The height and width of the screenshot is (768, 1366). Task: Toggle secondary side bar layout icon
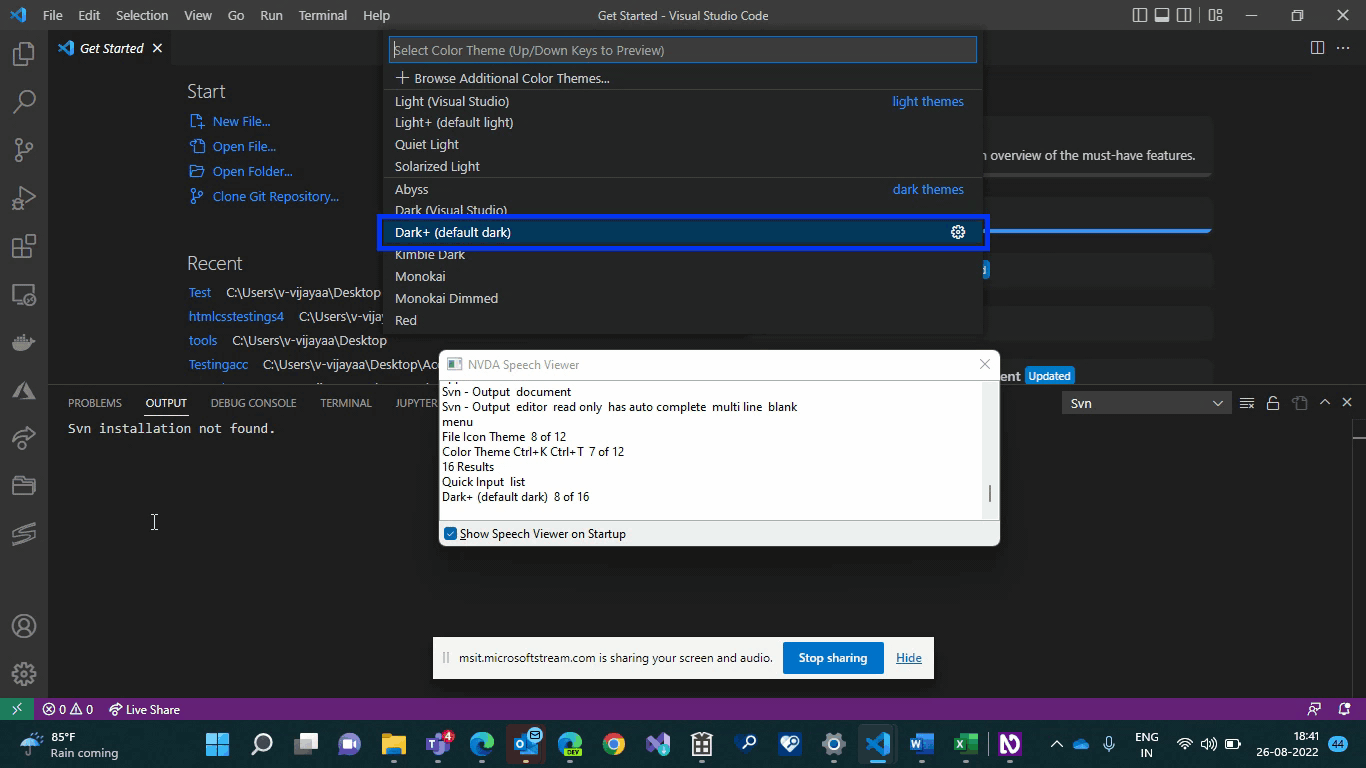(1184, 15)
